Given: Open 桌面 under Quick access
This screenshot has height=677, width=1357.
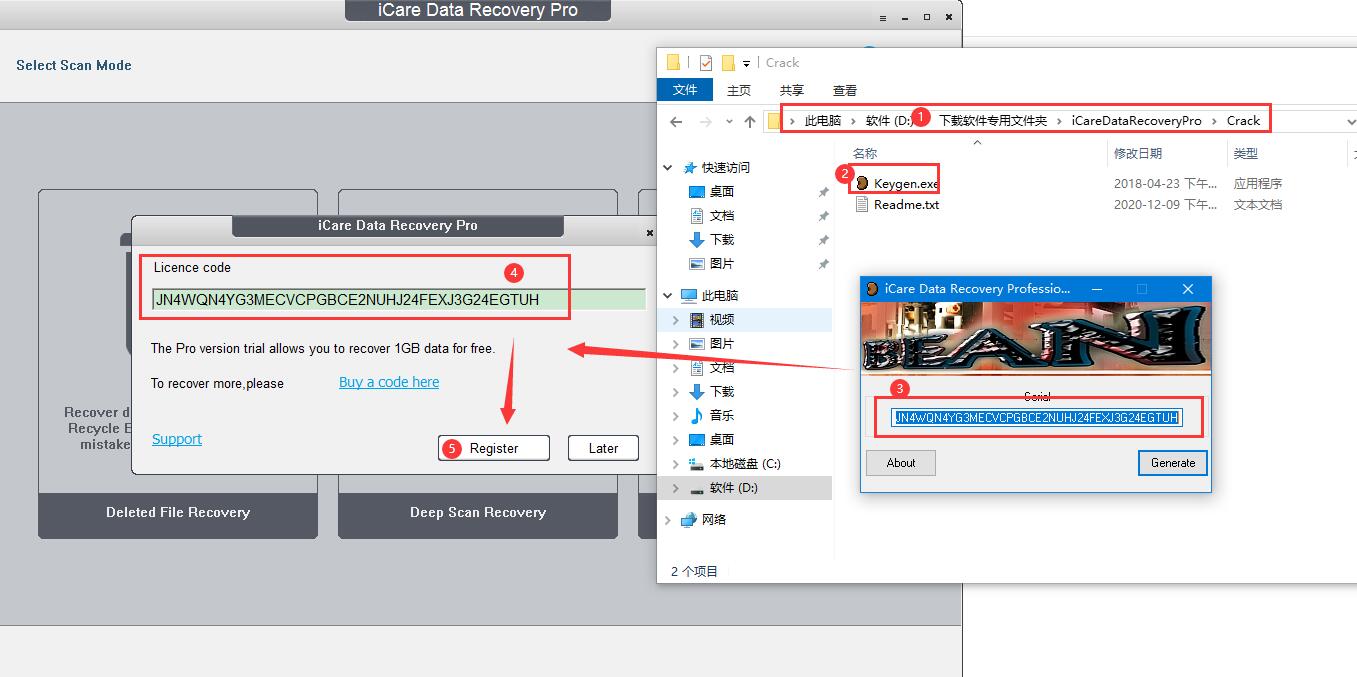Looking at the screenshot, I should (722, 191).
